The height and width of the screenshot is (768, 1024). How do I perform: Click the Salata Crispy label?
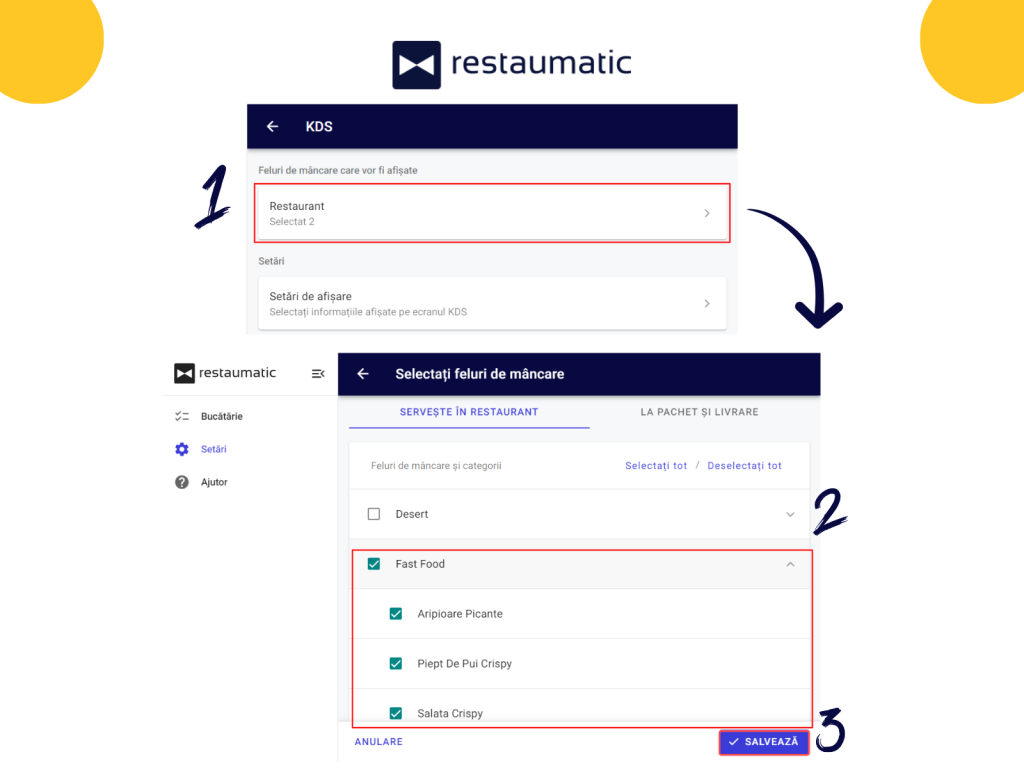pos(450,713)
